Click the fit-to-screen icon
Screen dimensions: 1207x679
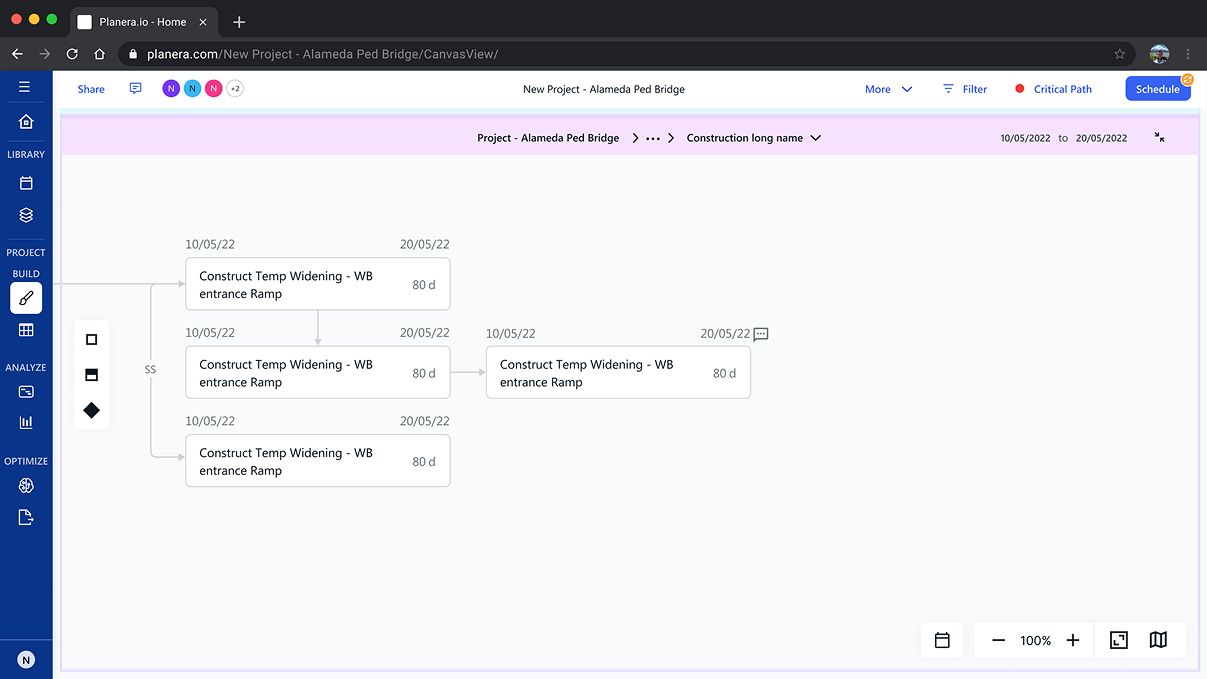pyautogui.click(x=1119, y=640)
